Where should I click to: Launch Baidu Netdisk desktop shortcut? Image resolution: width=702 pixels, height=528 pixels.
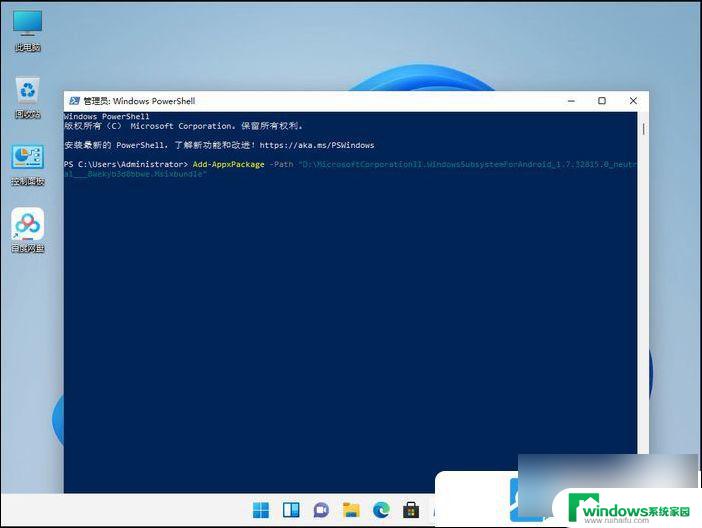coord(28,231)
